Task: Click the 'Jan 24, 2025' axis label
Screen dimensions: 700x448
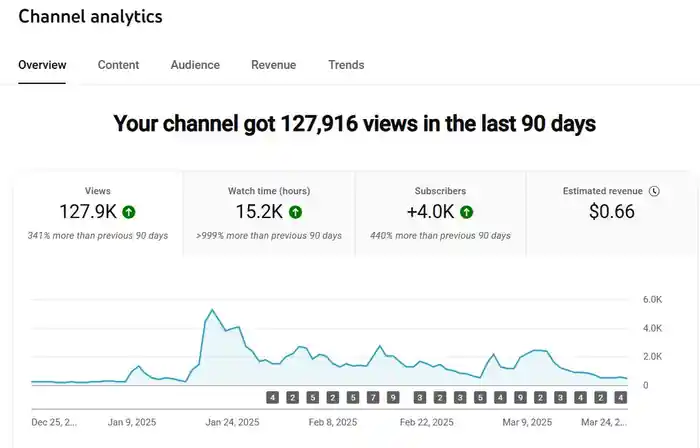Action: click(232, 422)
